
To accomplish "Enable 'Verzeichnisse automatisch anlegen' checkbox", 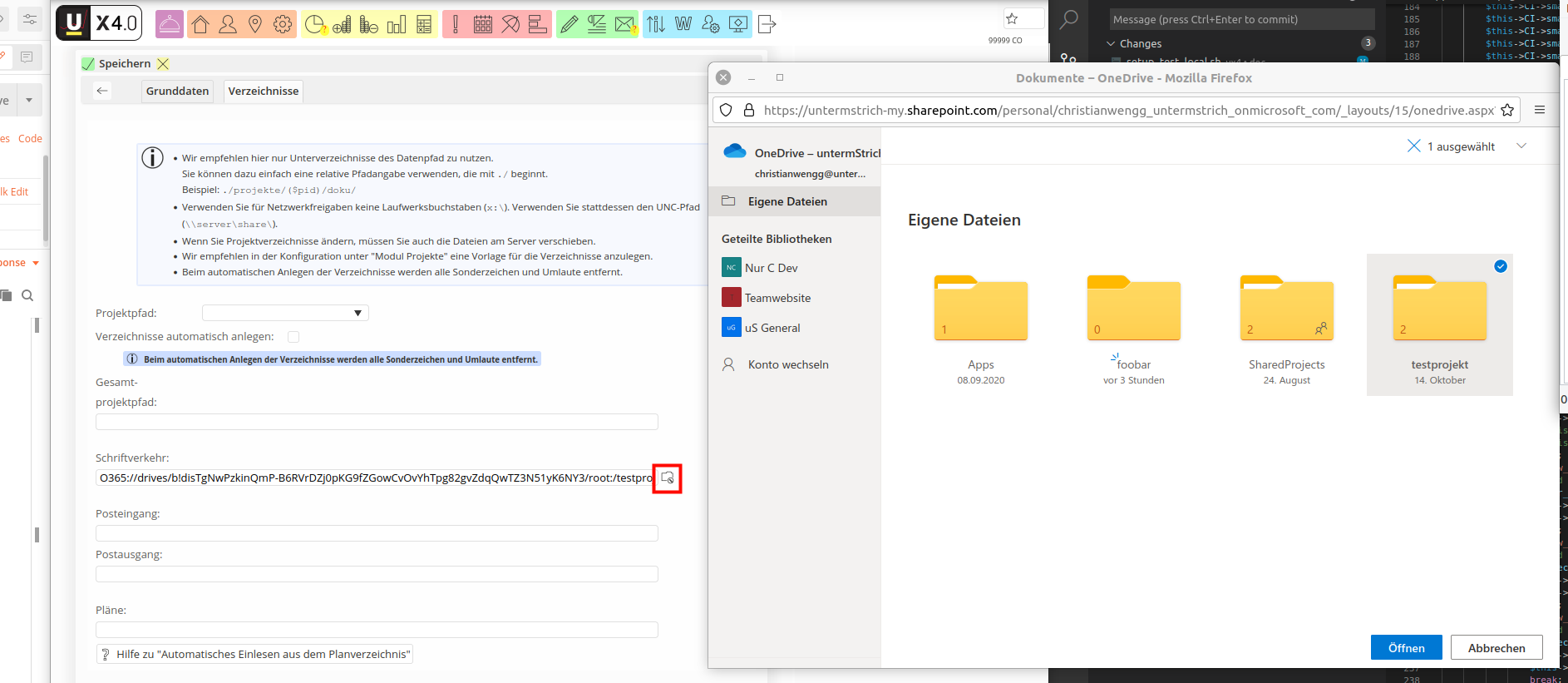I will click(x=293, y=337).
